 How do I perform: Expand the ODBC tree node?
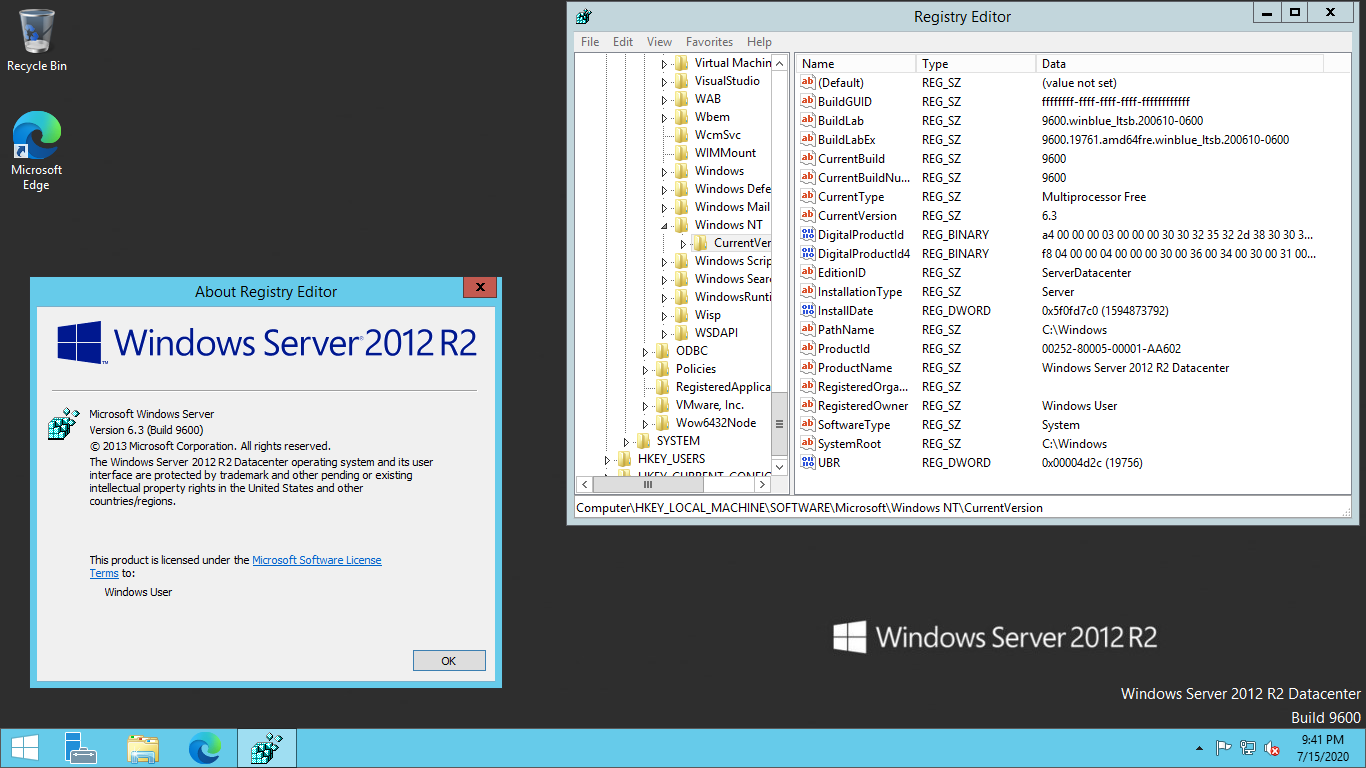coord(645,352)
